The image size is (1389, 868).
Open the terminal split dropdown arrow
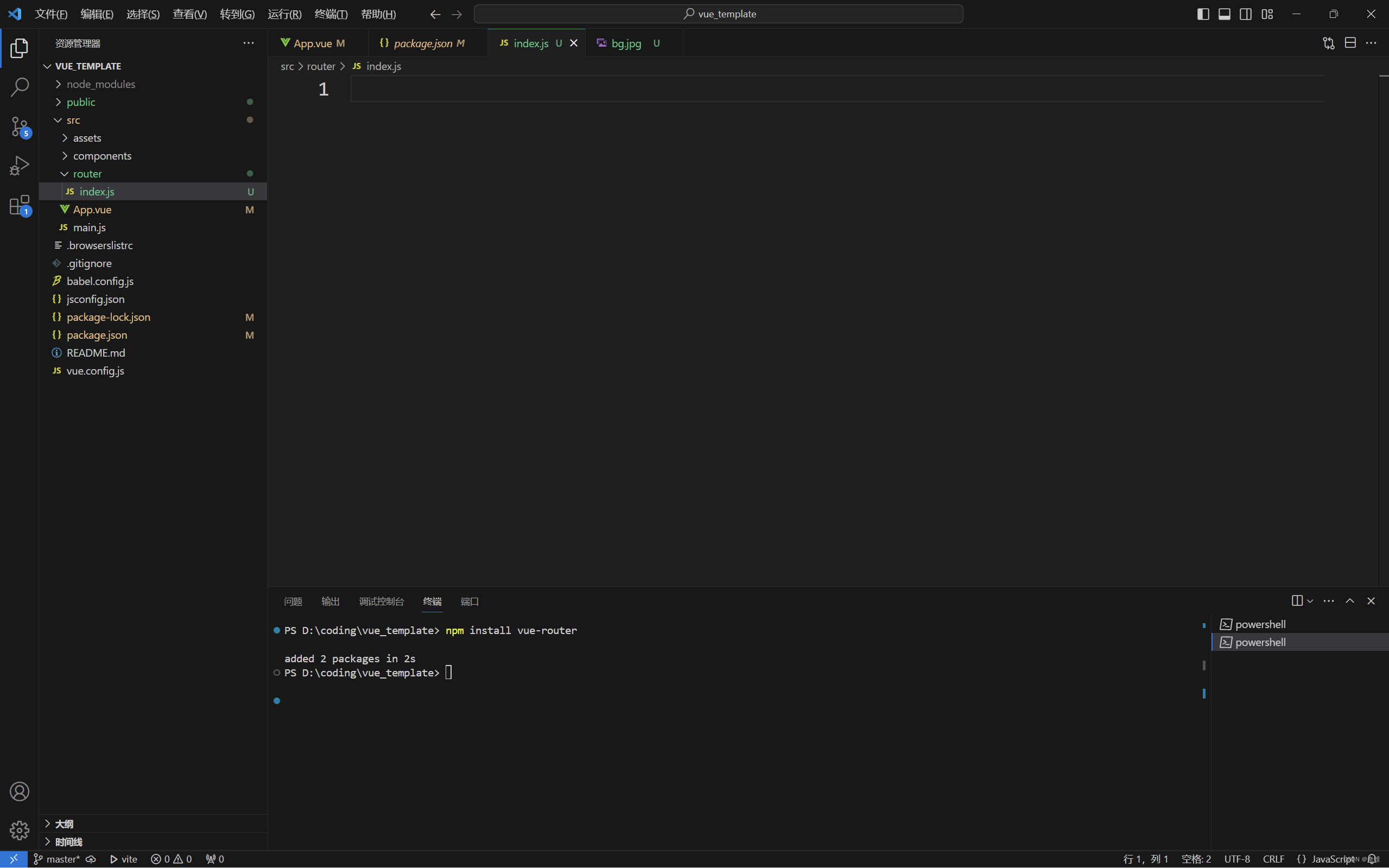pyautogui.click(x=1310, y=601)
